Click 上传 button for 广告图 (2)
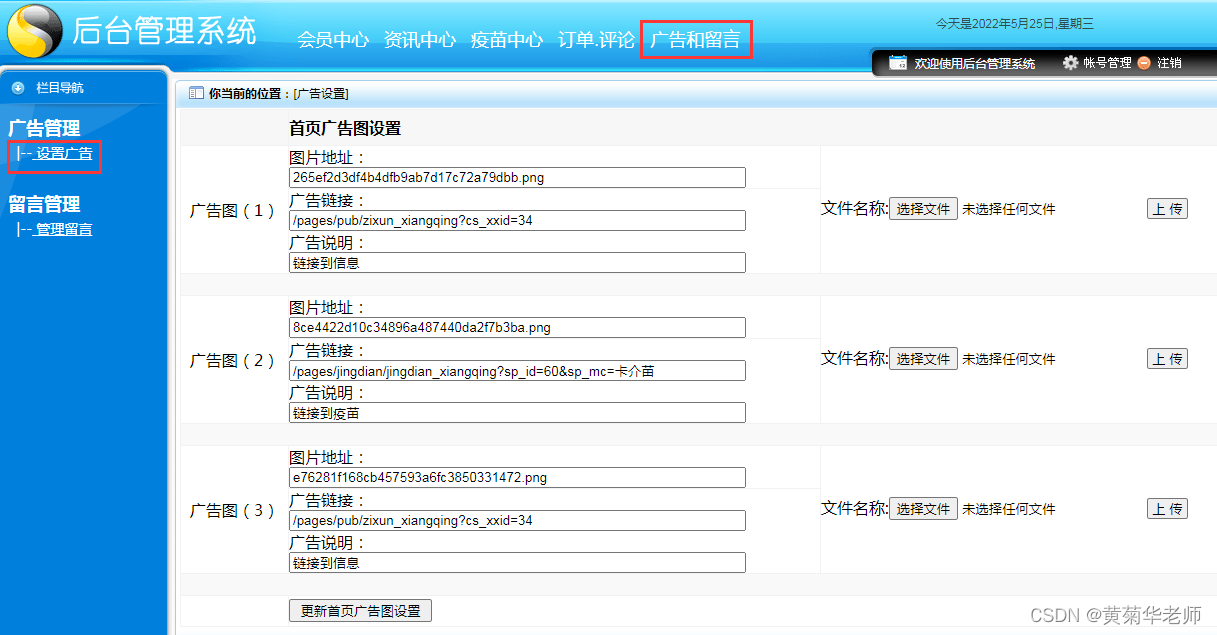 [1167, 359]
